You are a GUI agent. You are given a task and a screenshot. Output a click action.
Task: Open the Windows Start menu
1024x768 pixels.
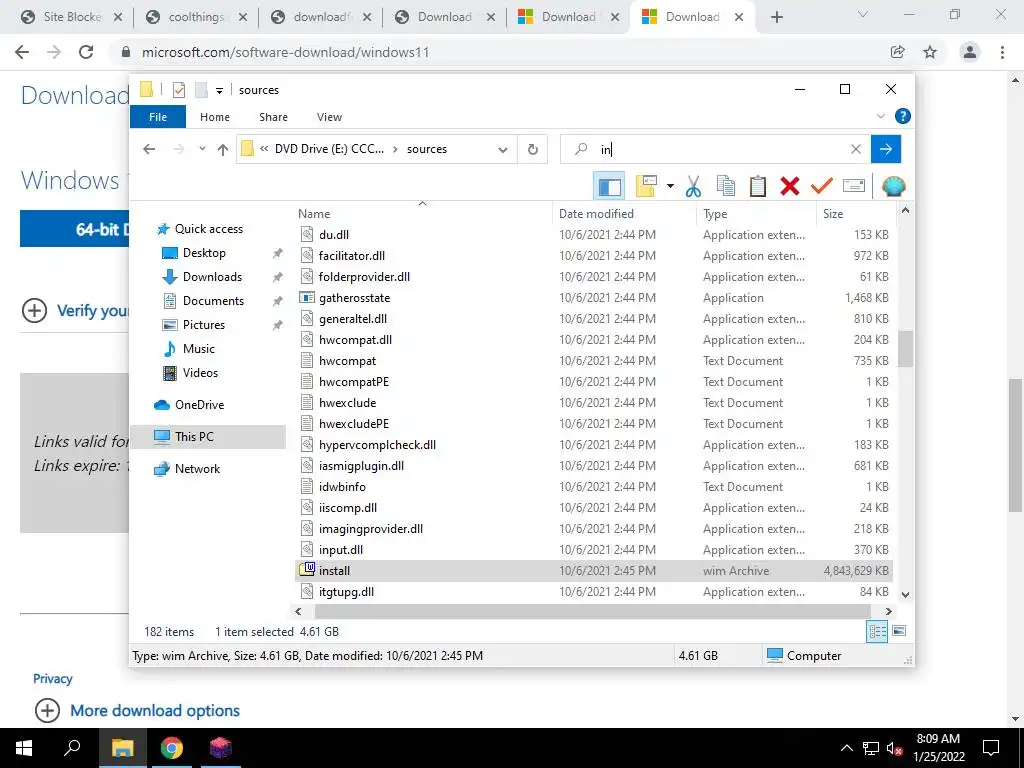coord(24,748)
